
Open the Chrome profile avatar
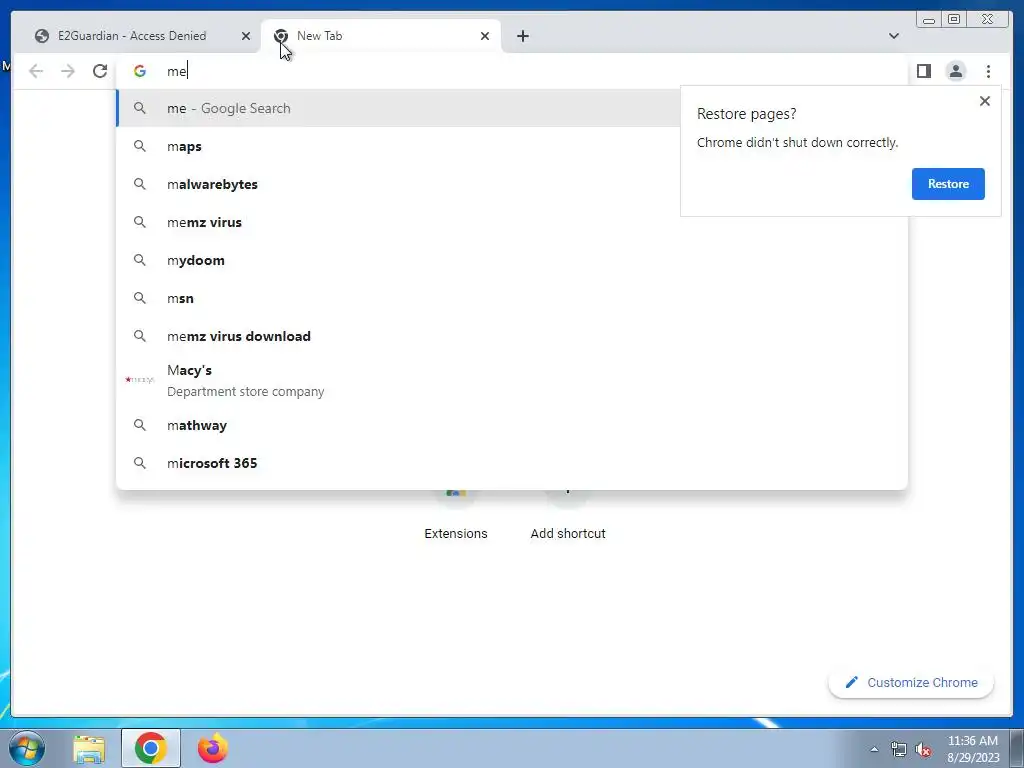tap(955, 71)
